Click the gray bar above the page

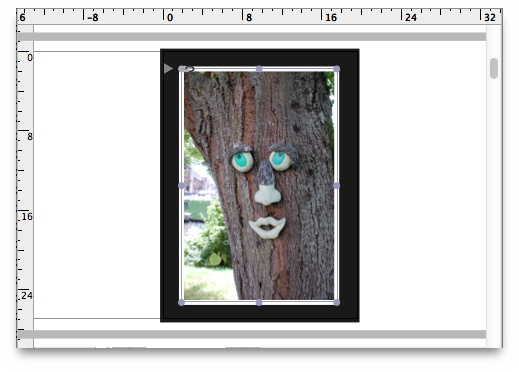pyautogui.click(x=252, y=37)
